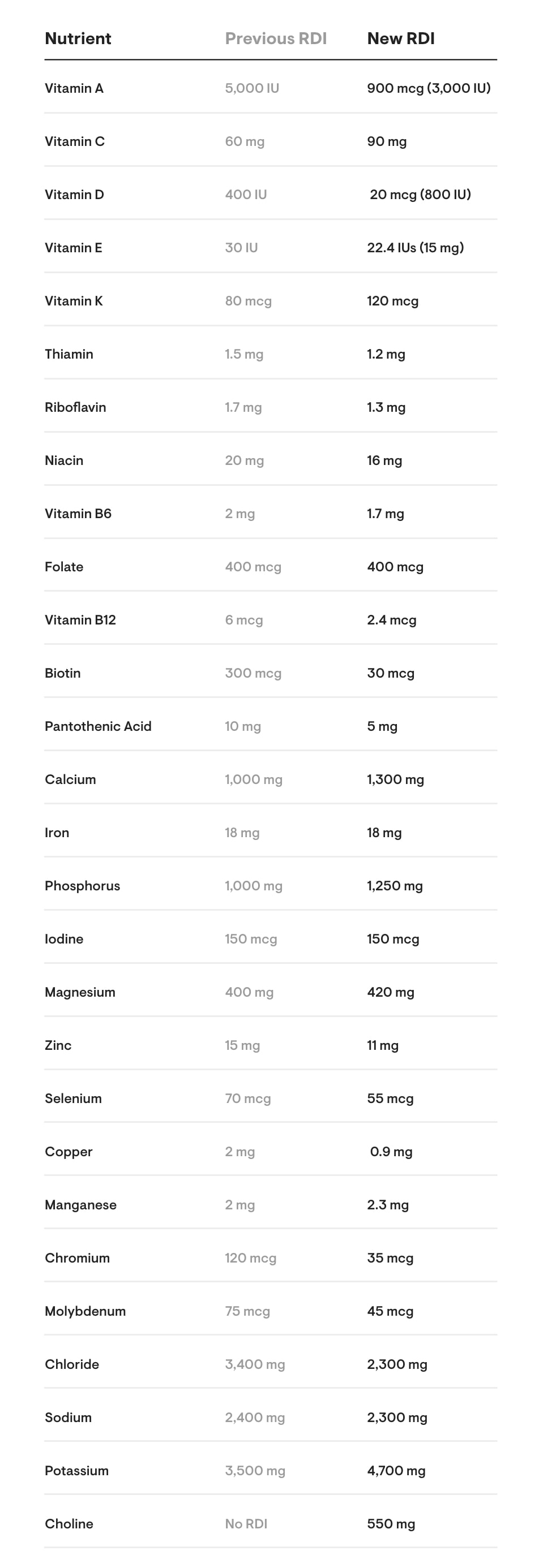Screen dimensions: 539x1568
Task: Select the Riboflavin row label
Action: point(75,407)
